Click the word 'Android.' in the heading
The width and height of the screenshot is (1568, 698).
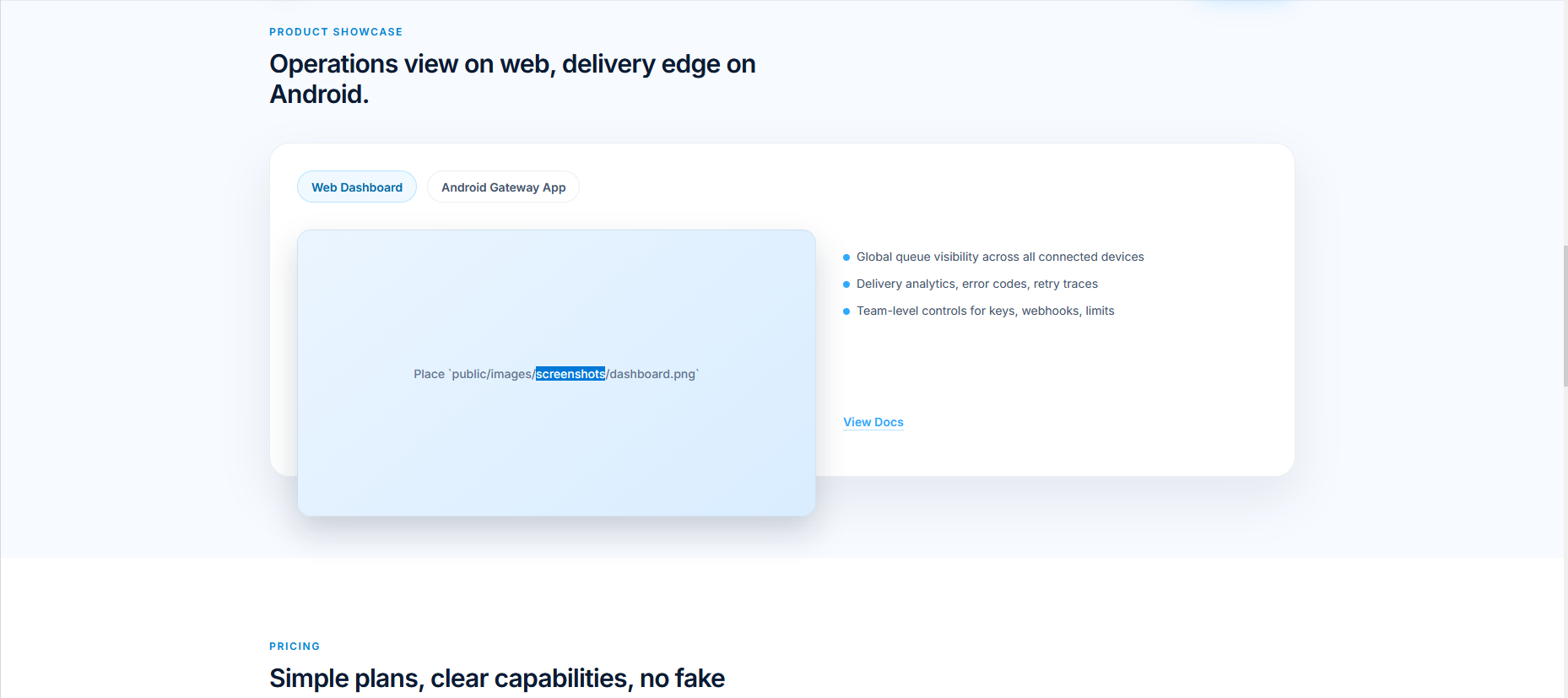pyautogui.click(x=319, y=95)
